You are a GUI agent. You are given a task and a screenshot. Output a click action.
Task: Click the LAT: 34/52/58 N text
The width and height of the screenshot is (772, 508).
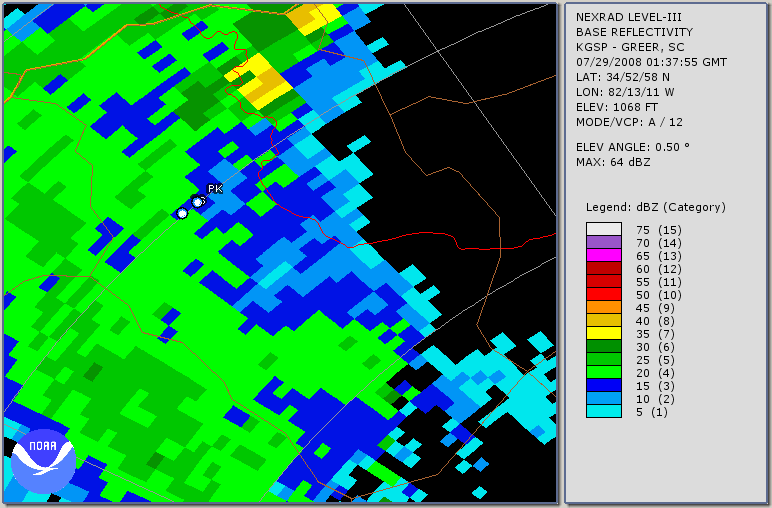click(623, 77)
